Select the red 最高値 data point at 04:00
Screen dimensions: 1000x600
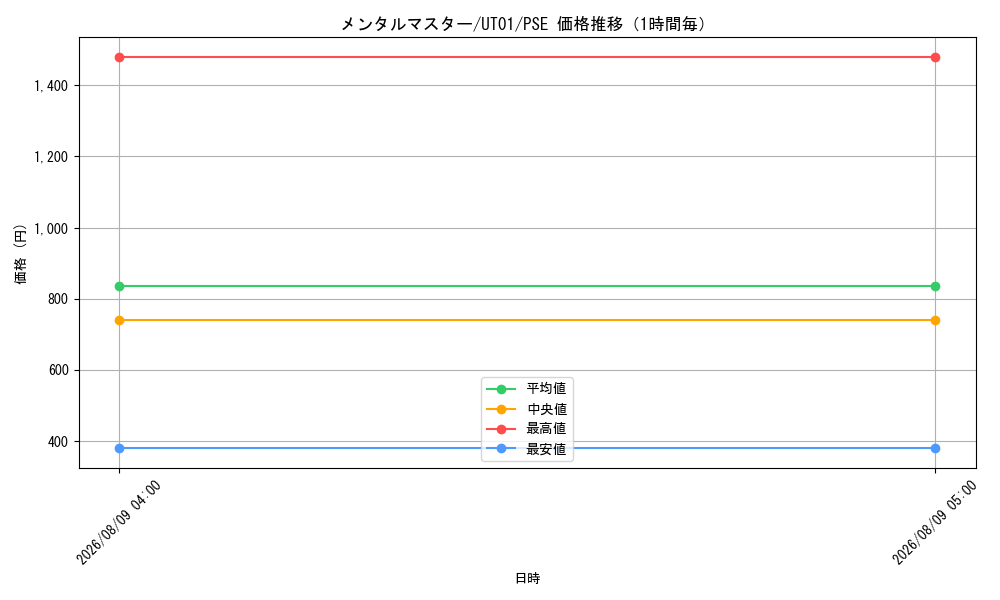[119, 57]
